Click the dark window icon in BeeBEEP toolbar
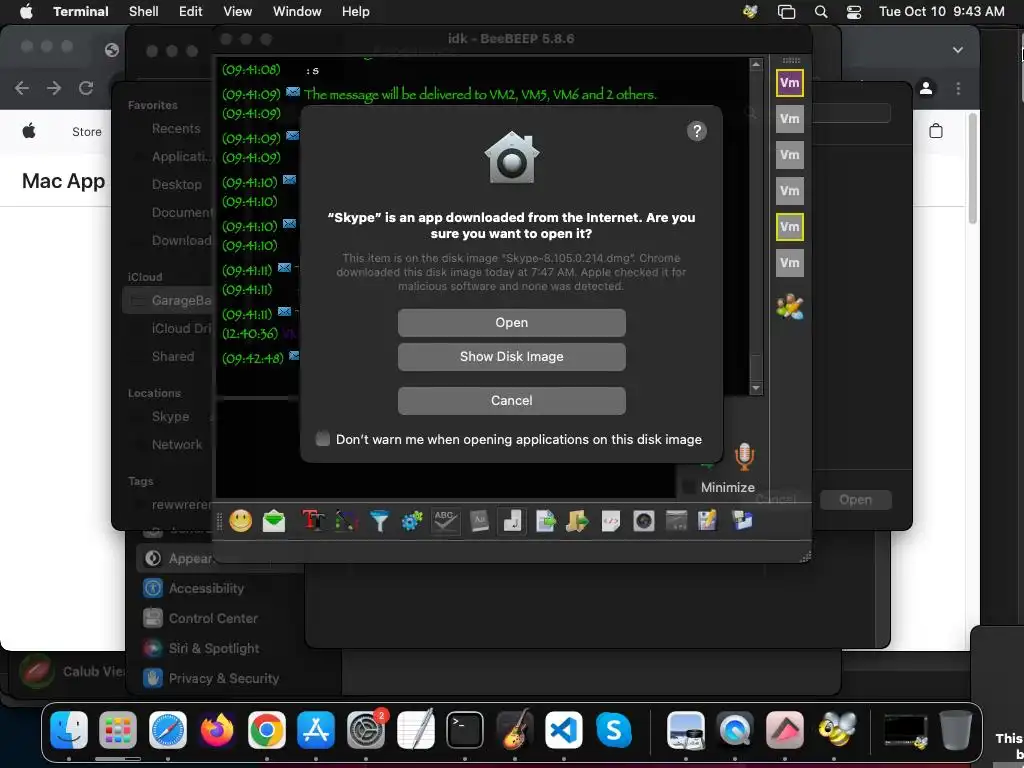This screenshot has height=768, width=1024. [677, 520]
